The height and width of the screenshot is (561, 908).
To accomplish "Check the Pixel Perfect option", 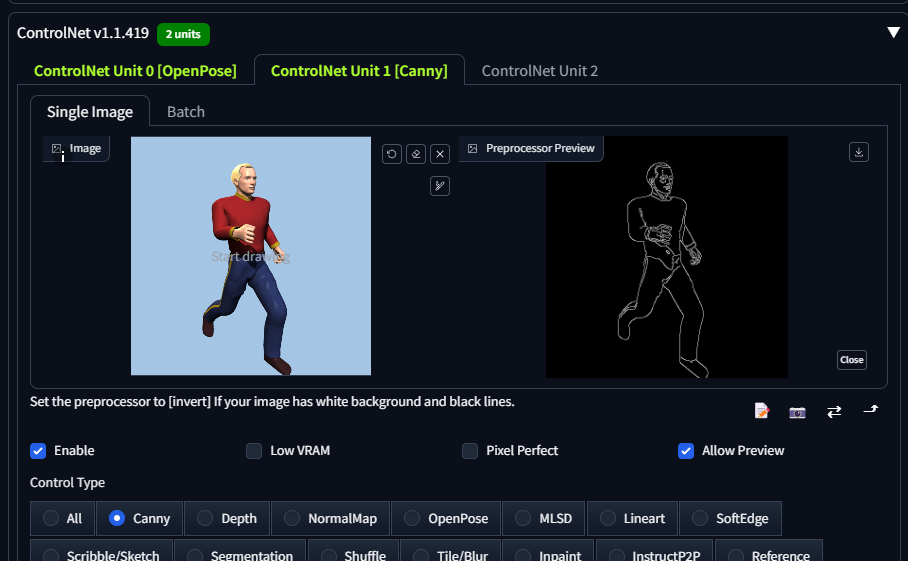I will pos(470,451).
